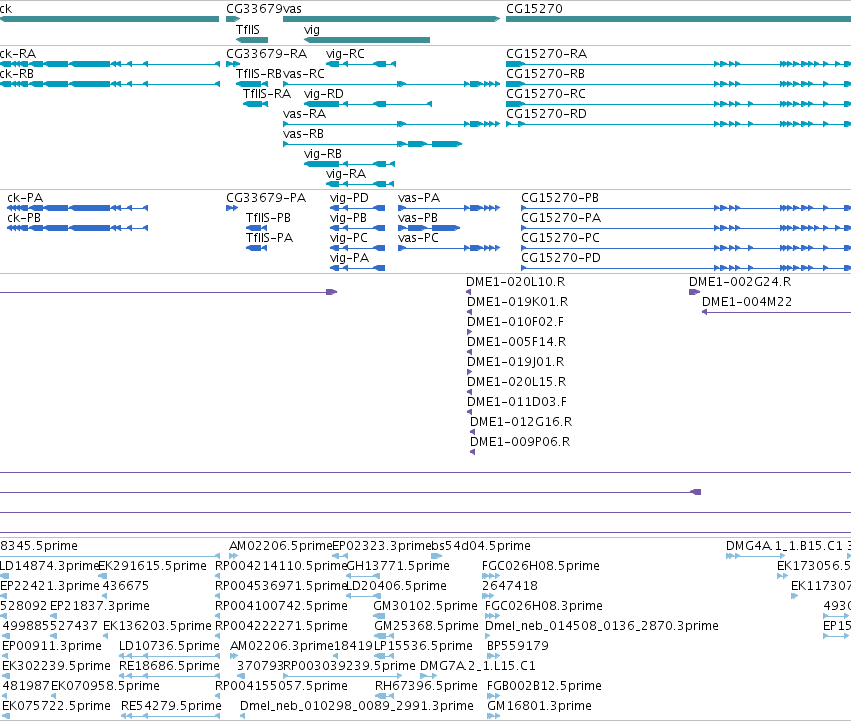Image resolution: width=851 pixels, height=721 pixels.
Task: Click the TfIIS gene label
Action: pyautogui.click(x=247, y=29)
